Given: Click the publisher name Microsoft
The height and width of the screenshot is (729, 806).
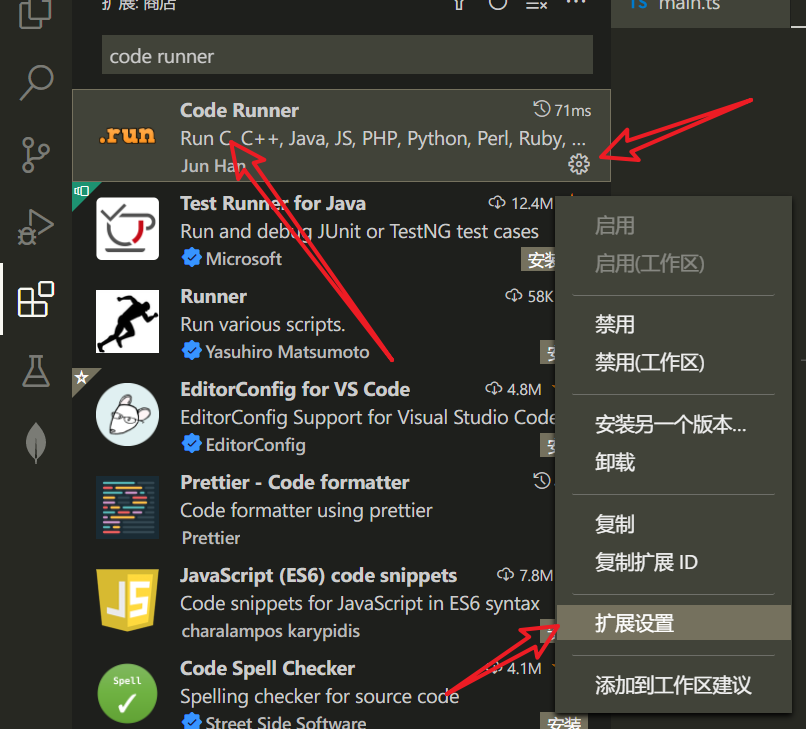Looking at the screenshot, I should (244, 259).
